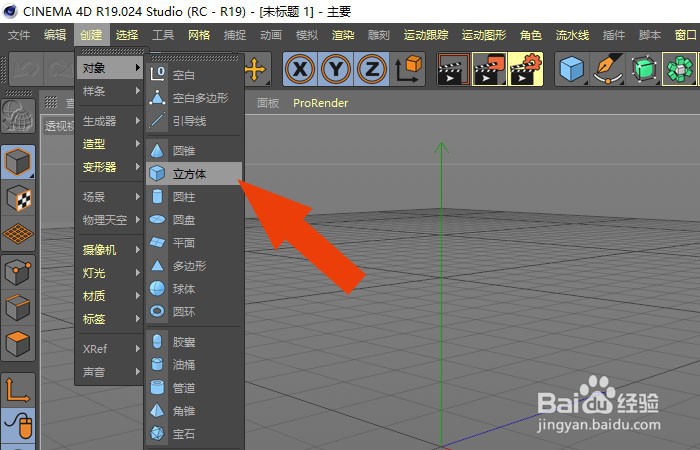The width and height of the screenshot is (700, 450).
Task: Expand the 造型 submenu
Action: coord(109,144)
